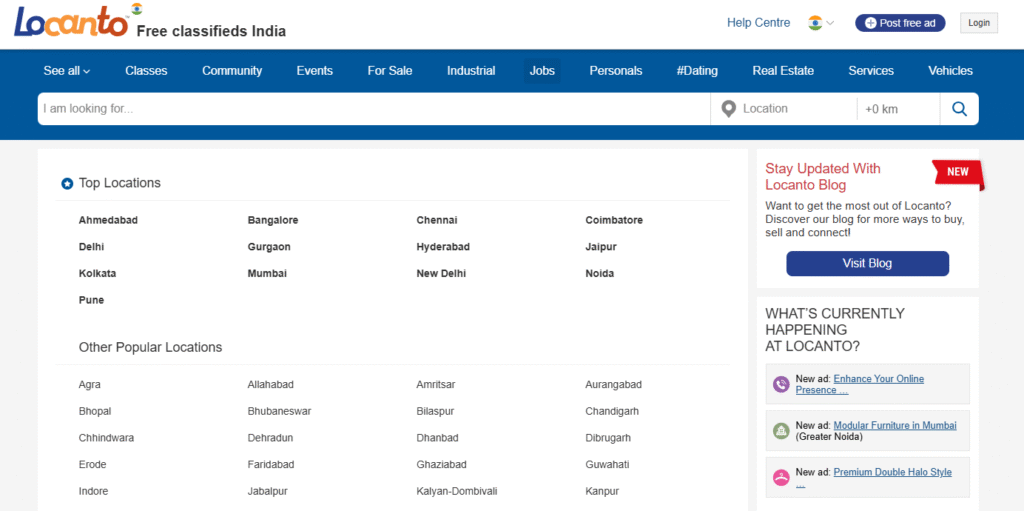The width and height of the screenshot is (1024, 511).
Task: Open the Help Centre link
Action: pos(758,23)
